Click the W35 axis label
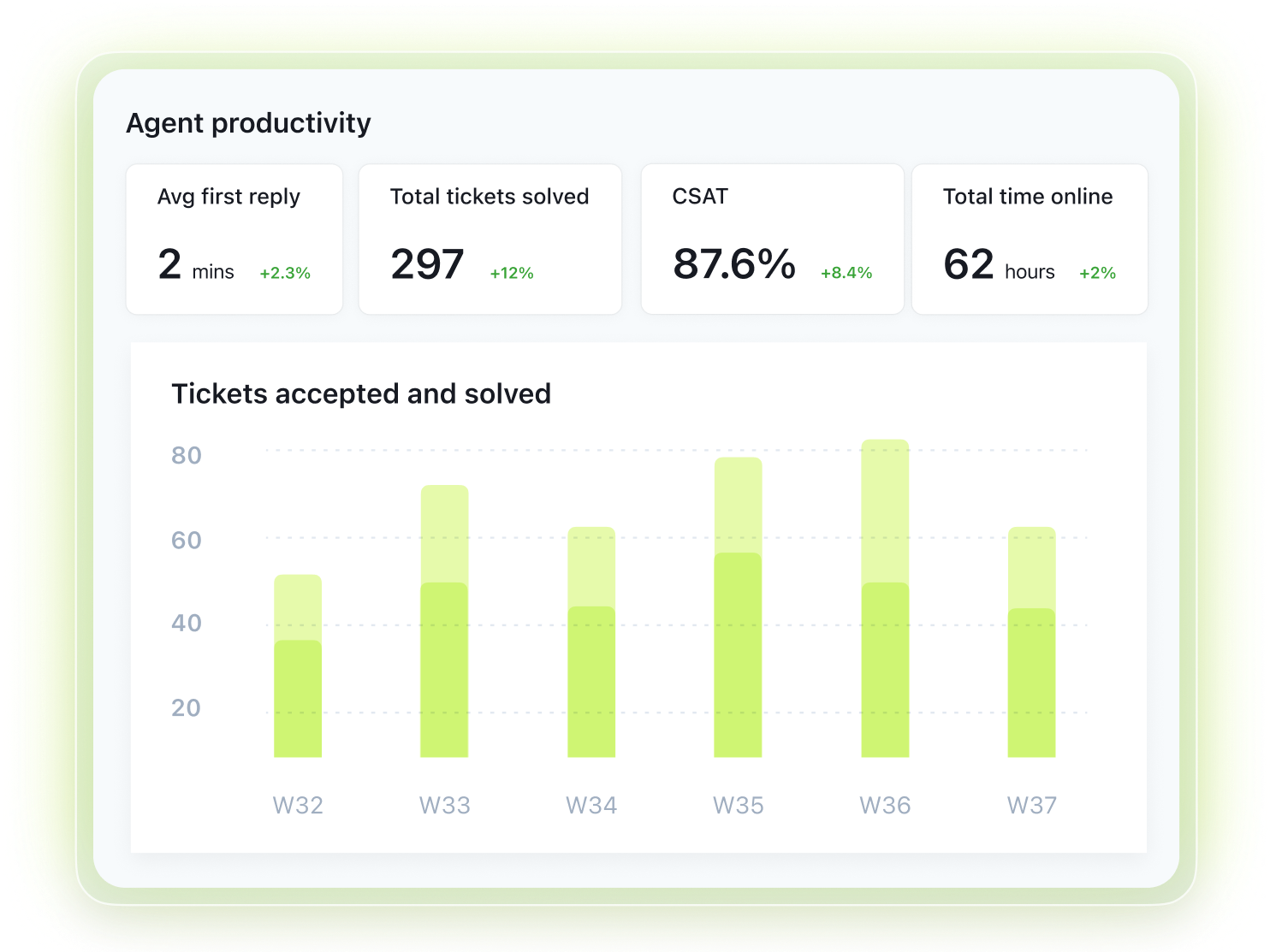The height and width of the screenshot is (952, 1270). pos(738,805)
